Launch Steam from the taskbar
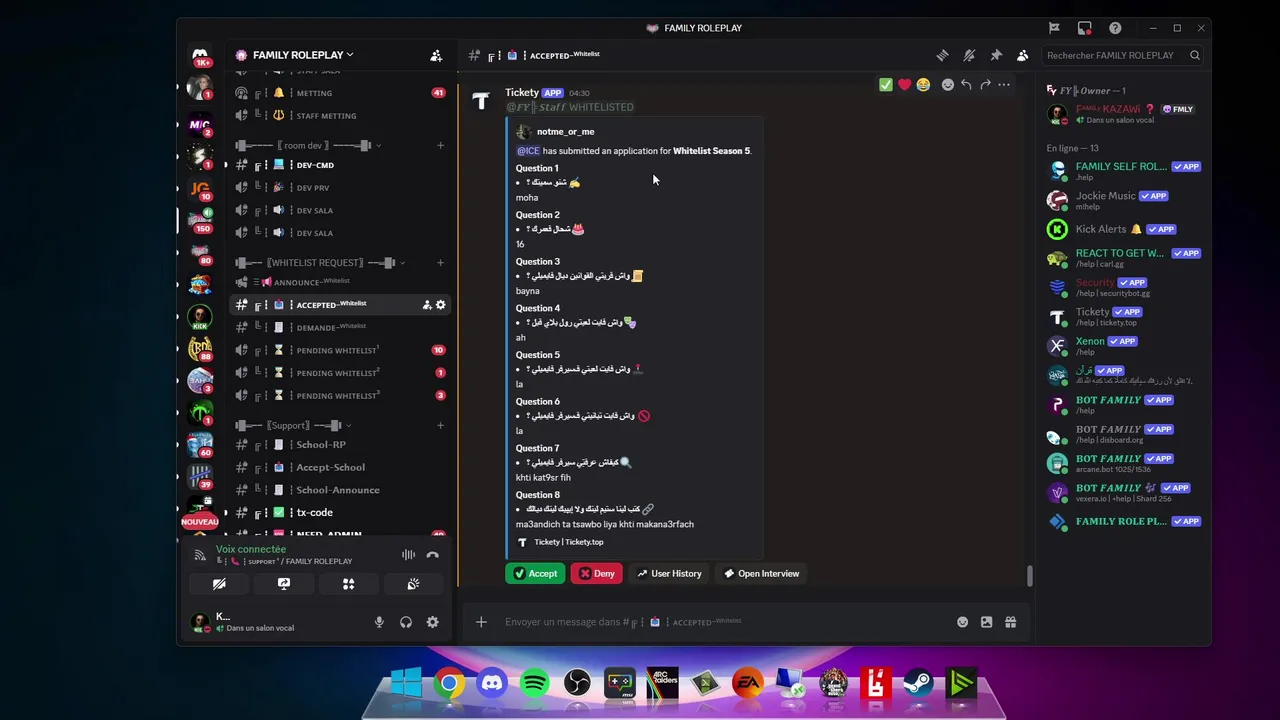This screenshot has height=720, width=1280. [x=918, y=684]
